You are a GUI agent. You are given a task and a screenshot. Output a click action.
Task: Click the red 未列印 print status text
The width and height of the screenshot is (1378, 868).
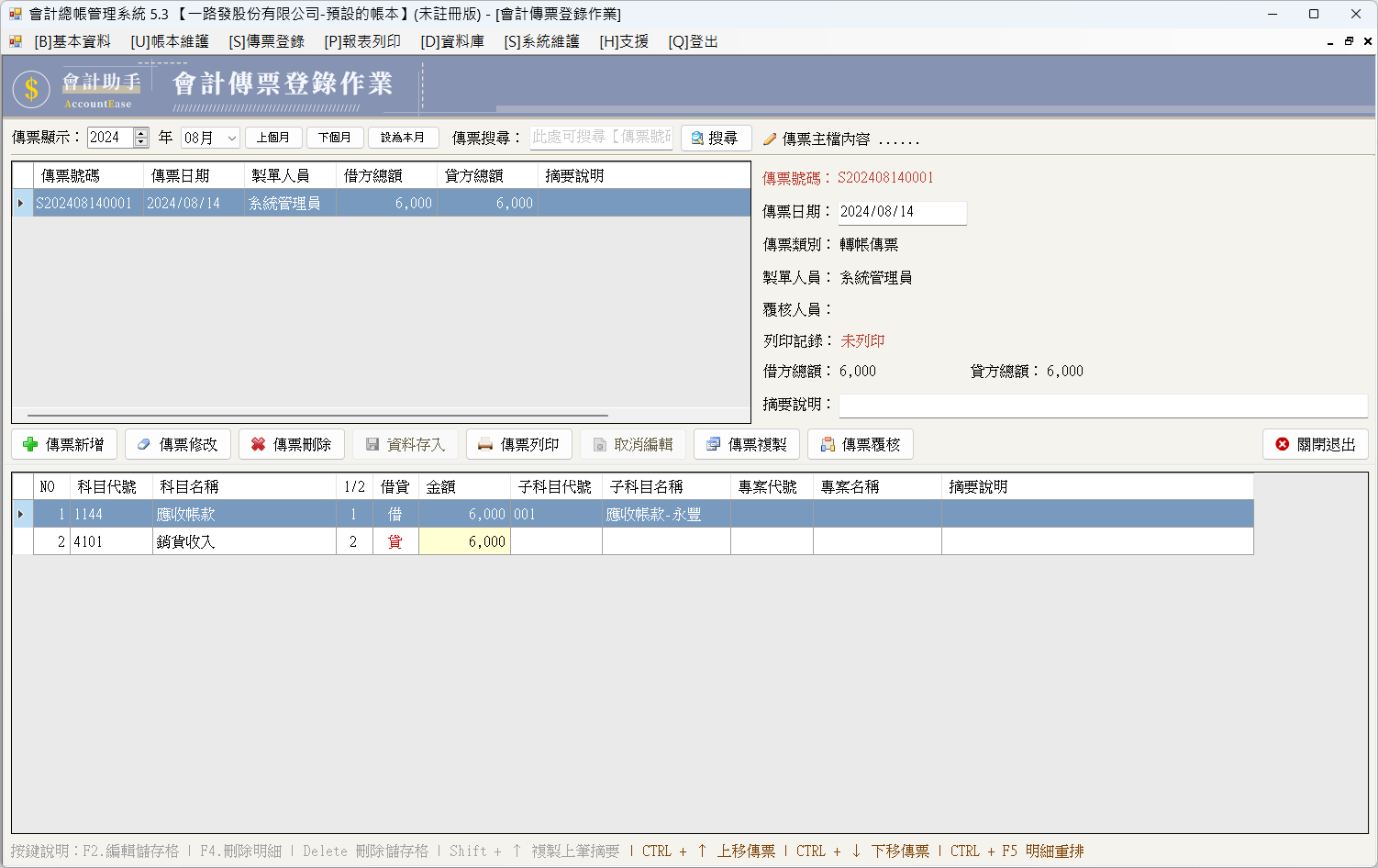pos(862,340)
